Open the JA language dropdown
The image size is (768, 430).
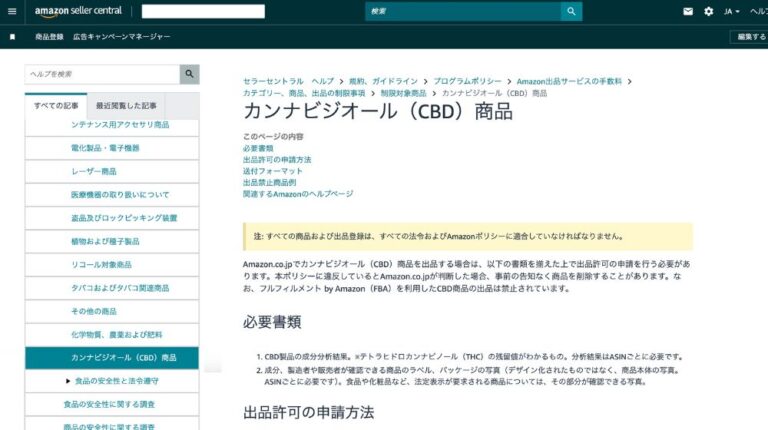(731, 11)
